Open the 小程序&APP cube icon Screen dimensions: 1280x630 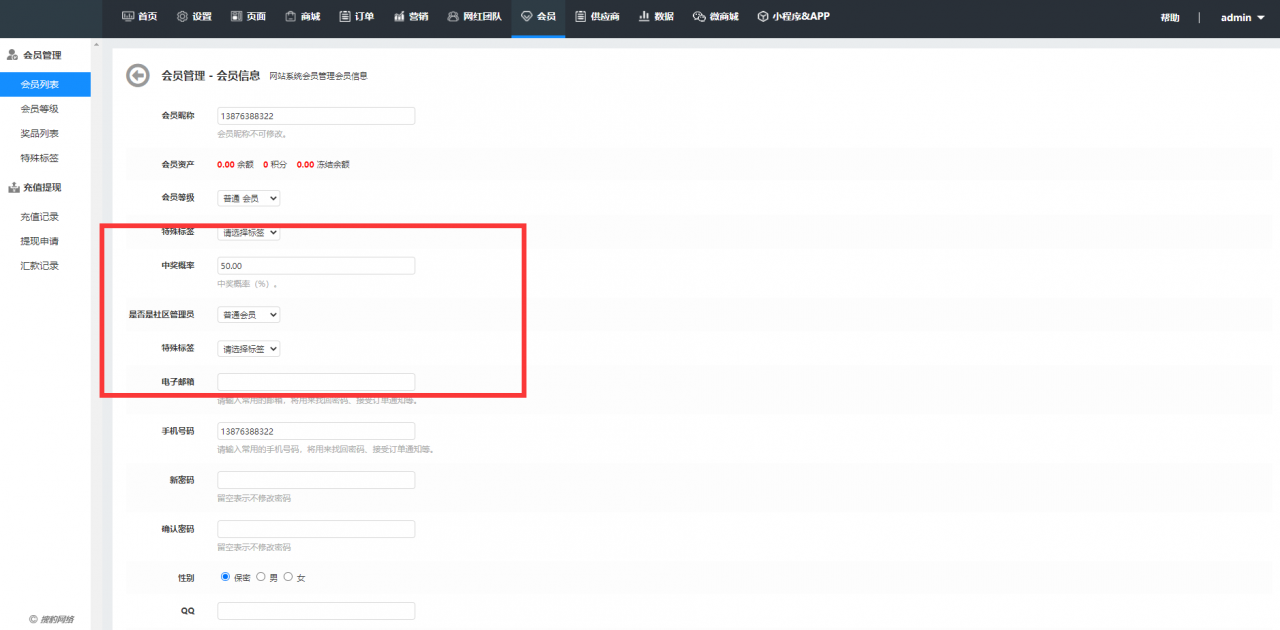763,17
